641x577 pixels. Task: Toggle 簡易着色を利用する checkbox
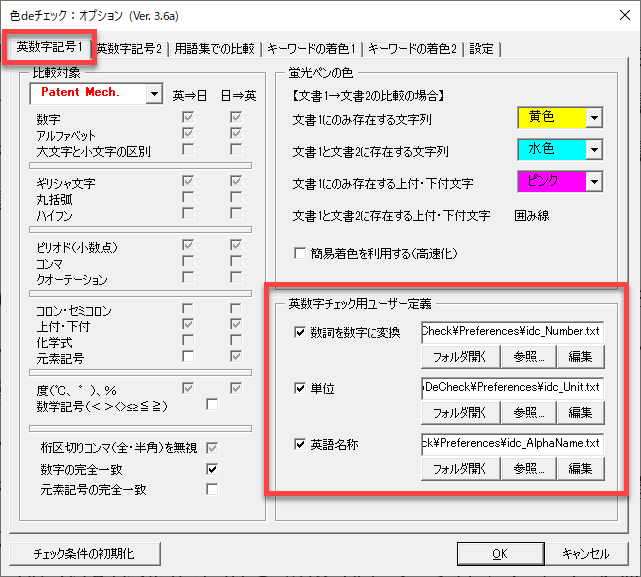click(300, 253)
